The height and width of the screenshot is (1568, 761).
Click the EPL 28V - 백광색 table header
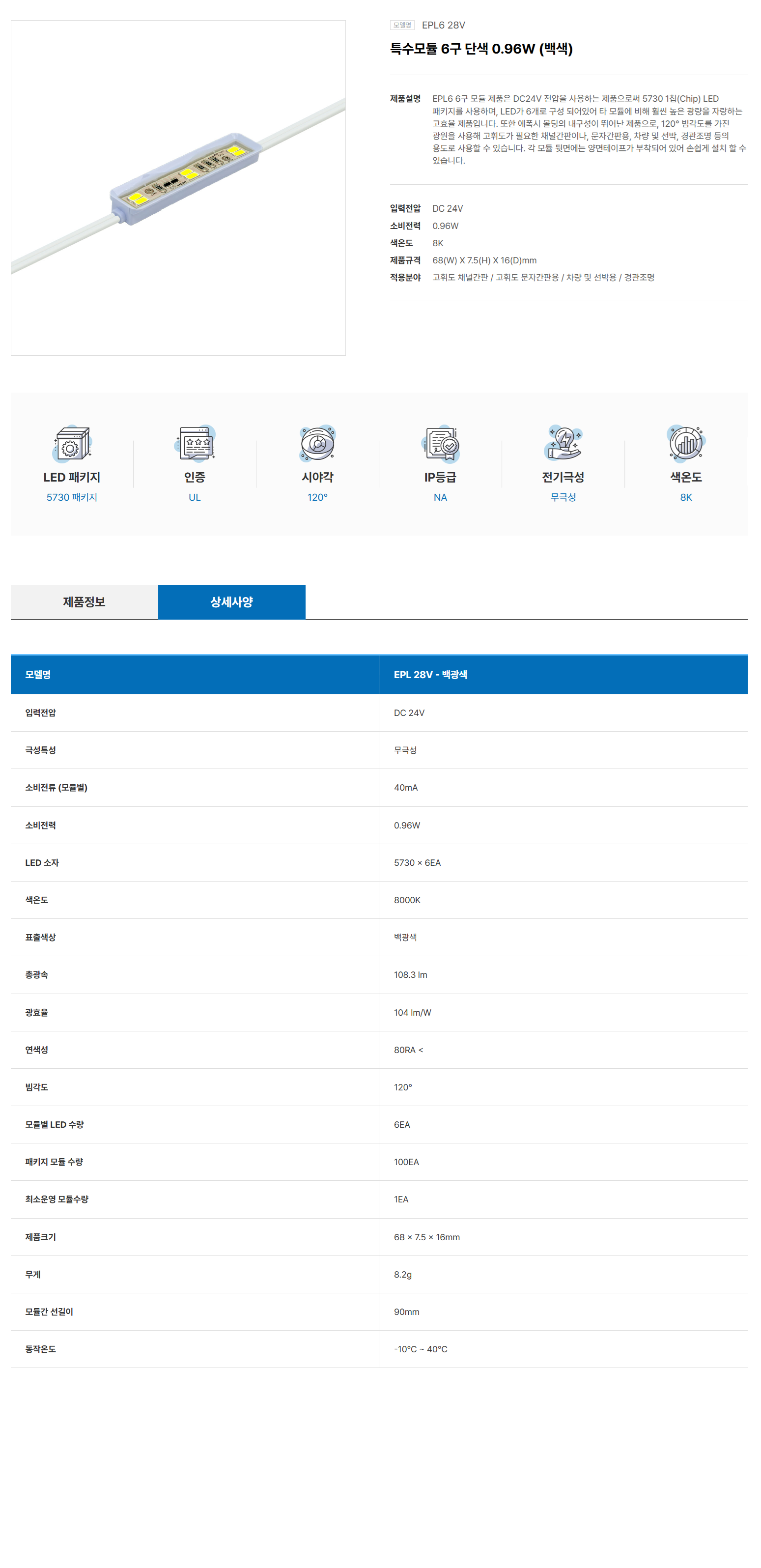430,675
